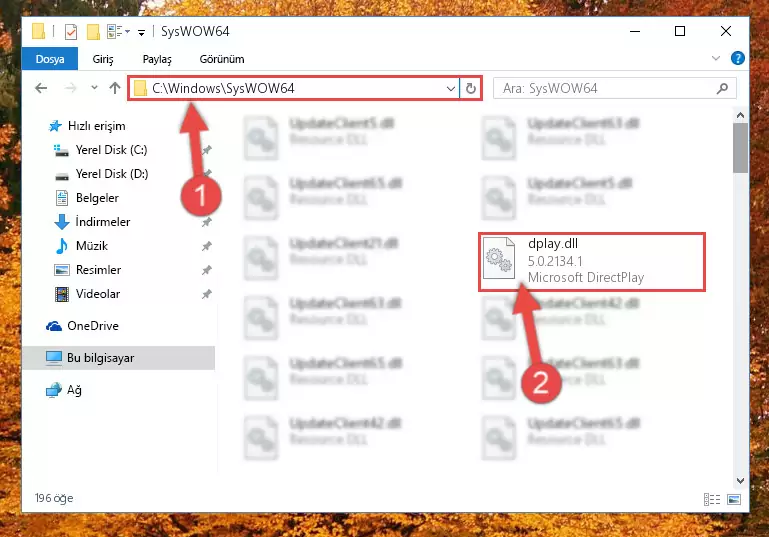The image size is (769, 537).
Task: Click the folder icon in title bar corner
Action: click(39, 31)
